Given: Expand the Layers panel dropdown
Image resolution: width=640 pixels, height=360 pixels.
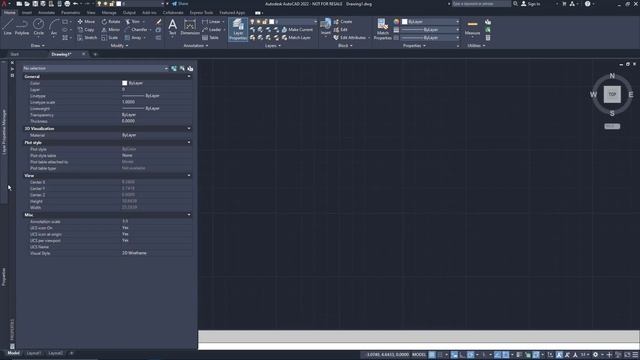Looking at the screenshot, I should (273, 46).
